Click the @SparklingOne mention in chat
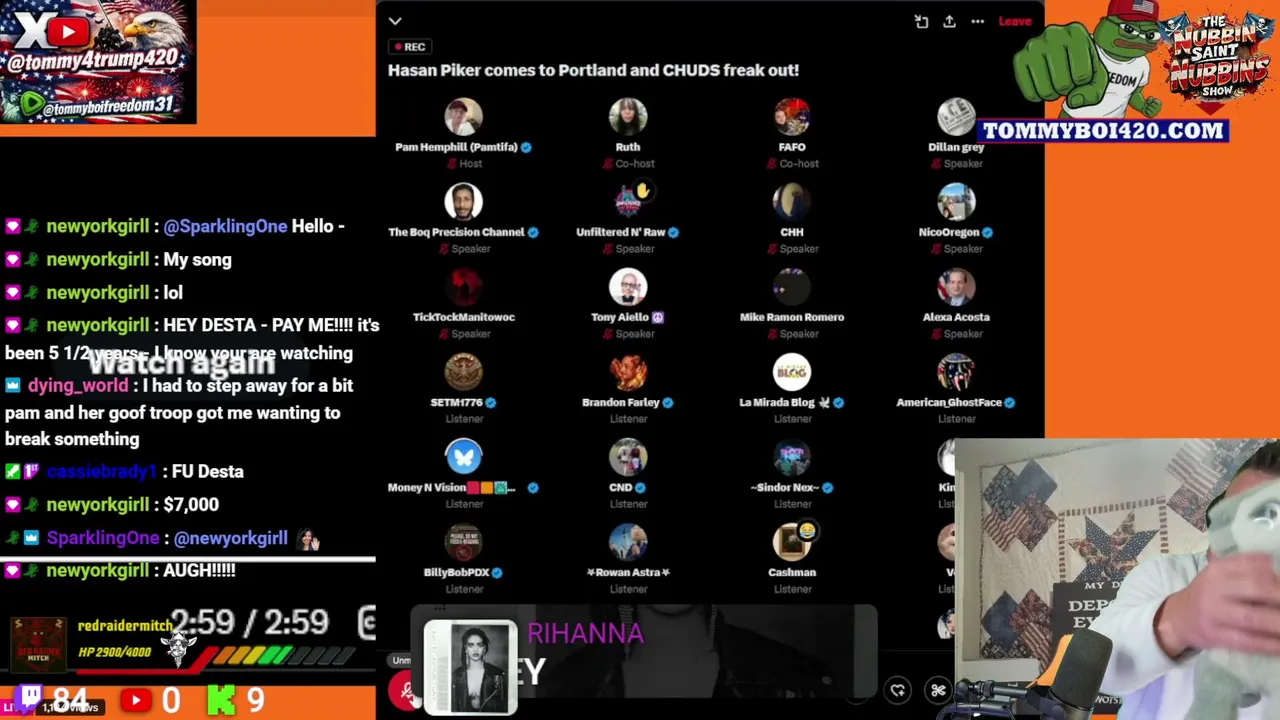The width and height of the screenshot is (1280, 720). point(225,227)
